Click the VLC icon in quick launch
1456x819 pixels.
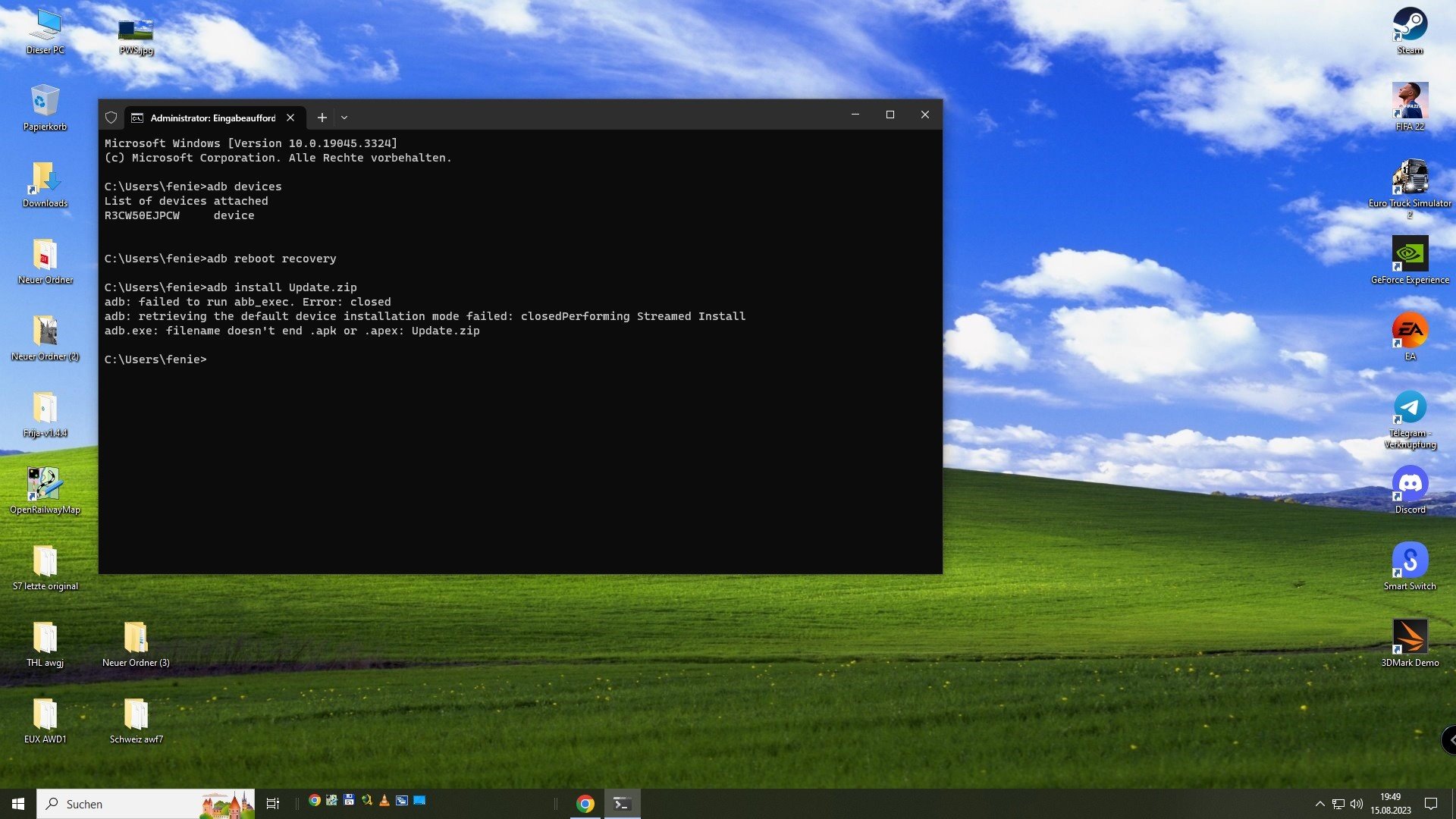coord(384,801)
